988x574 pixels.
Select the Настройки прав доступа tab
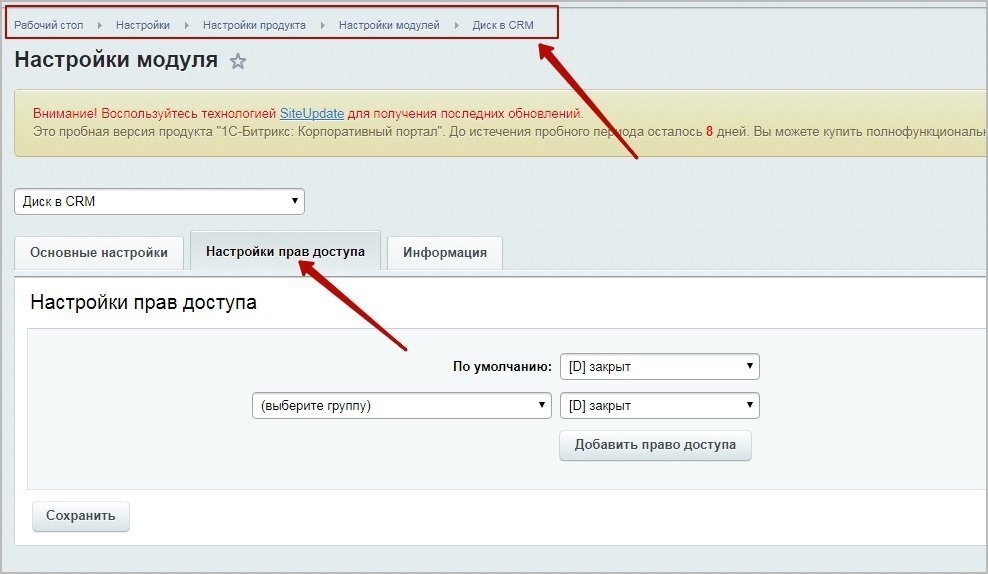point(285,252)
